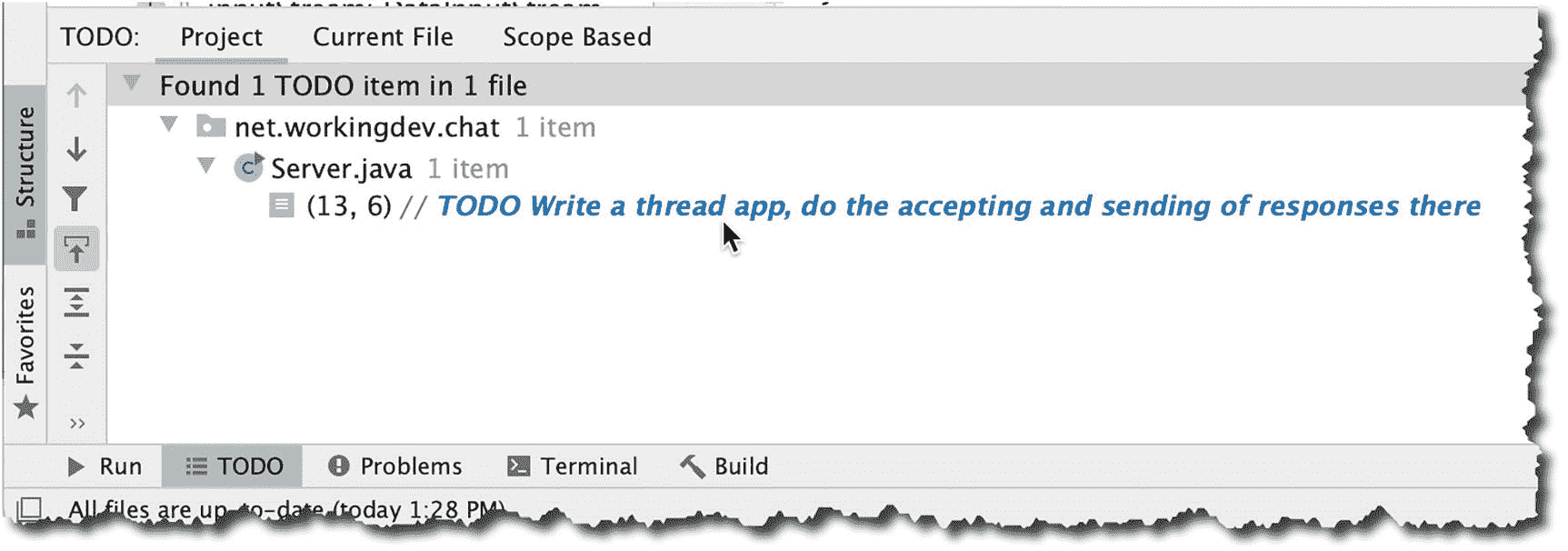
Task: Click the Run play triangle icon
Action: 76,467
